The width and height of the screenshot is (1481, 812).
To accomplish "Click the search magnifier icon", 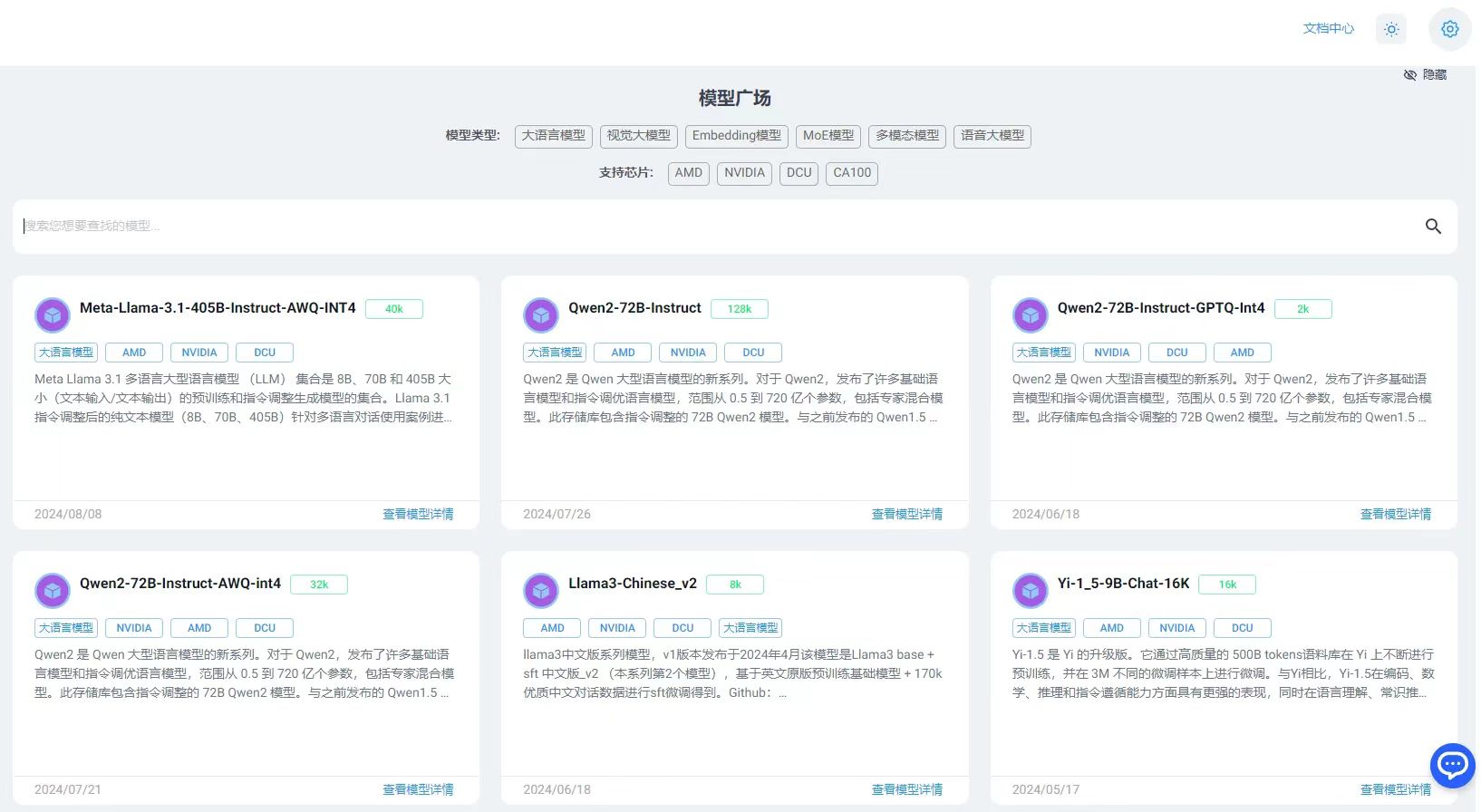I will 1433,227.
